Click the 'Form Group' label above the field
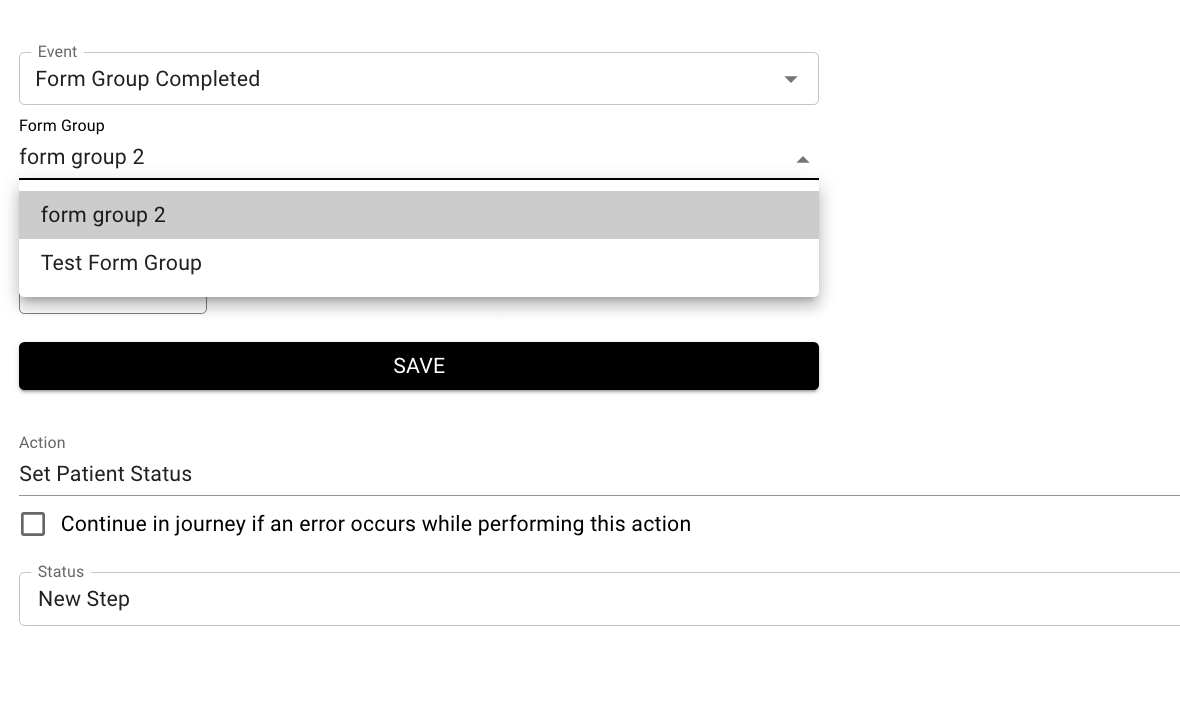The image size is (1180, 720). click(x=61, y=126)
